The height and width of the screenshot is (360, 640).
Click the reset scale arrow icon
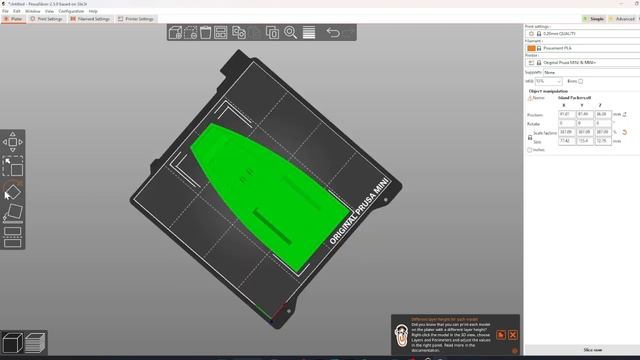[624, 132]
